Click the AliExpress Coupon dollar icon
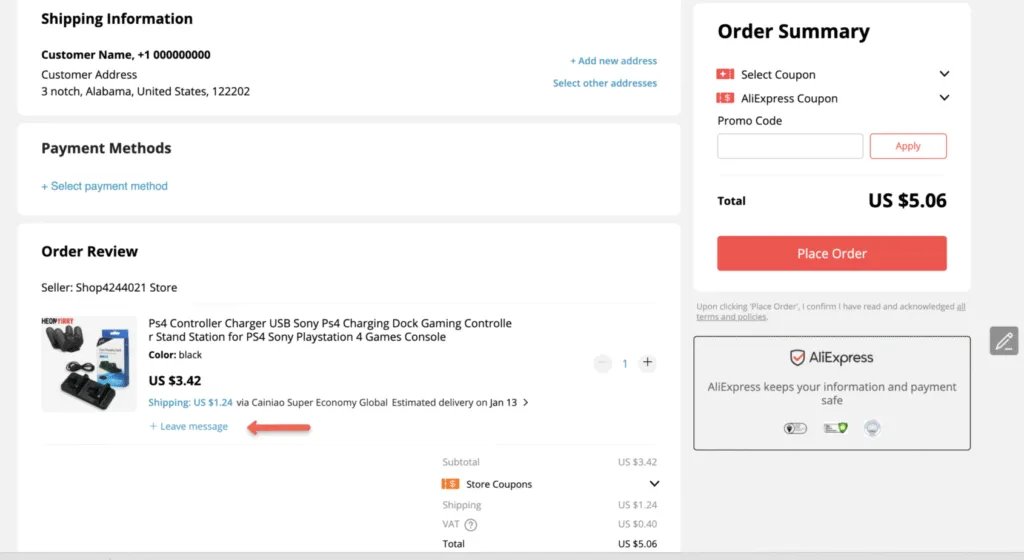1024x560 pixels. point(725,98)
